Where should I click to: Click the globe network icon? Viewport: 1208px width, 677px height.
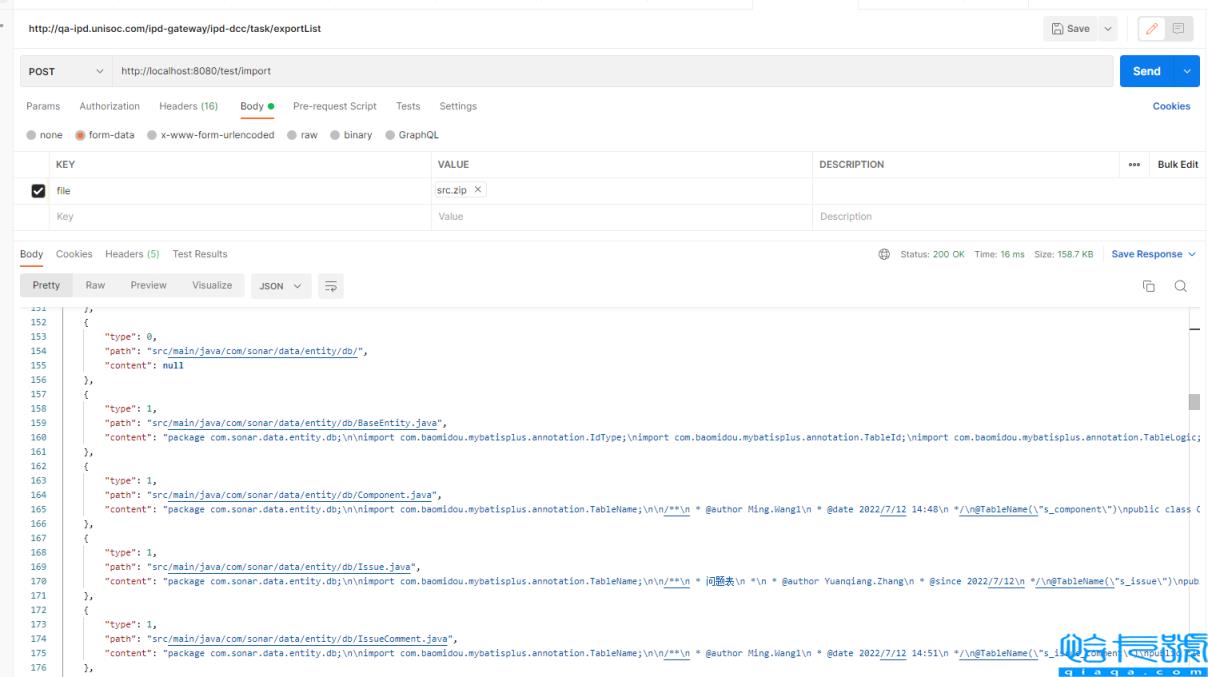coord(884,254)
